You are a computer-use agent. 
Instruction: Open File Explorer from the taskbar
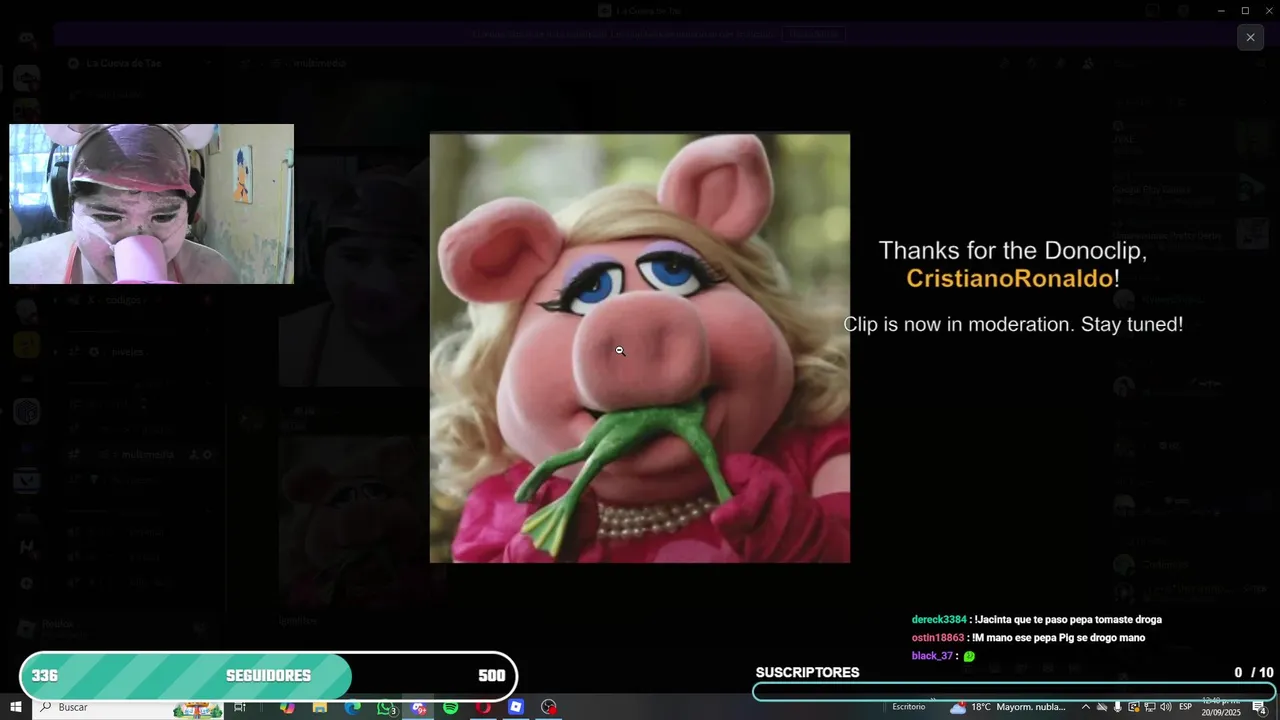pyautogui.click(x=320, y=707)
